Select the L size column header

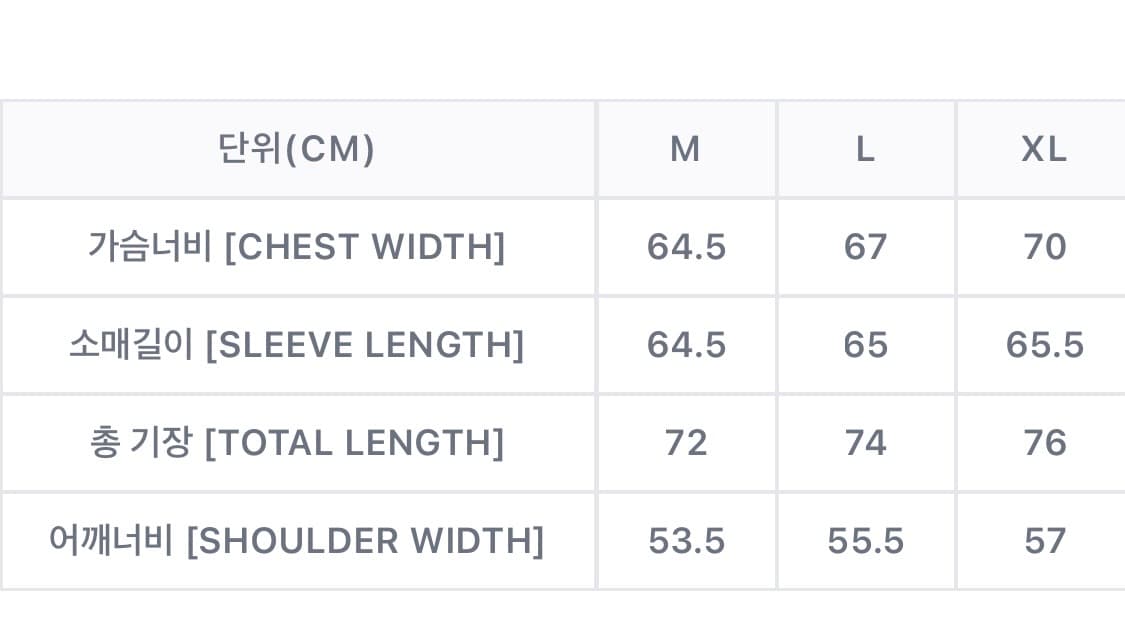tap(866, 149)
